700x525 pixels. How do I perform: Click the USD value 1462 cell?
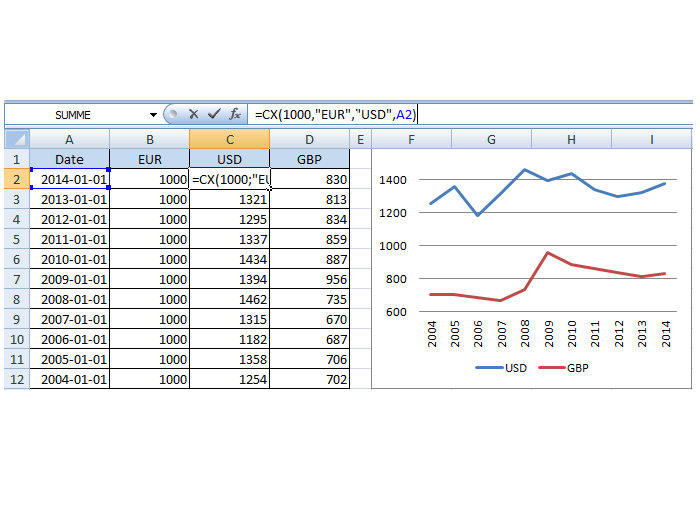click(229, 299)
